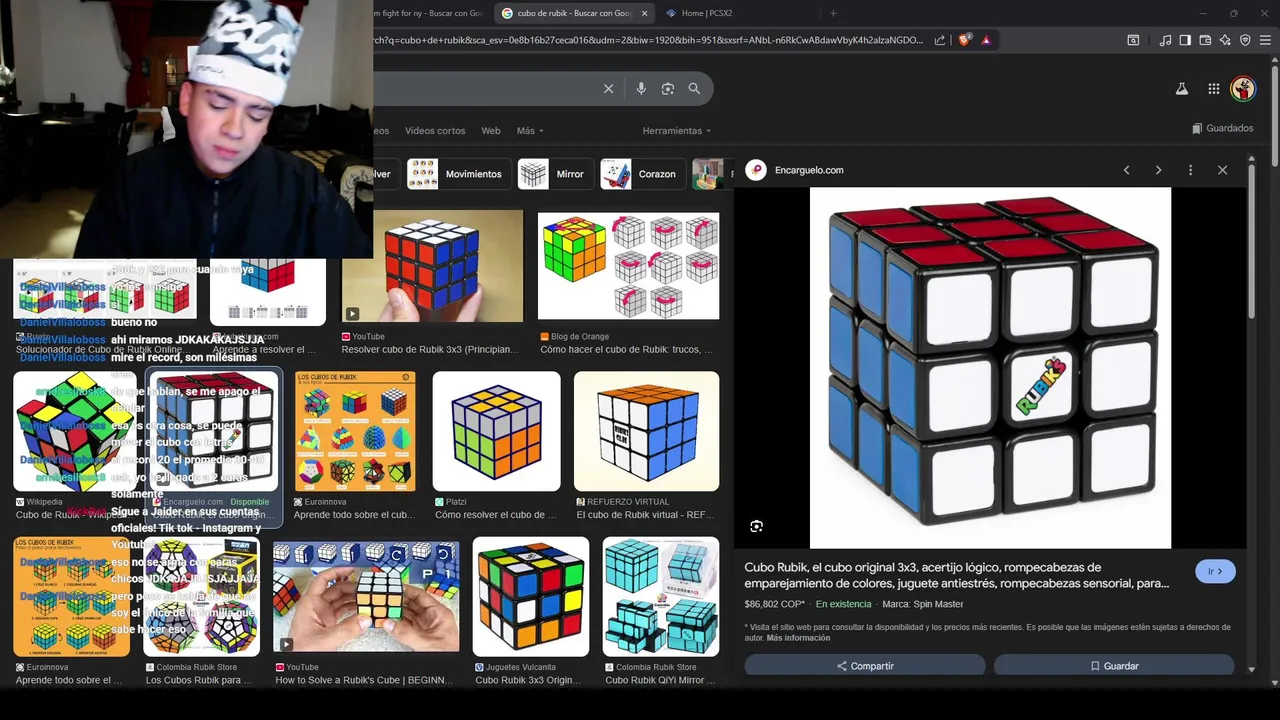Open Guardados saved items
This screenshot has width=1280, height=720.
pyautogui.click(x=1223, y=128)
